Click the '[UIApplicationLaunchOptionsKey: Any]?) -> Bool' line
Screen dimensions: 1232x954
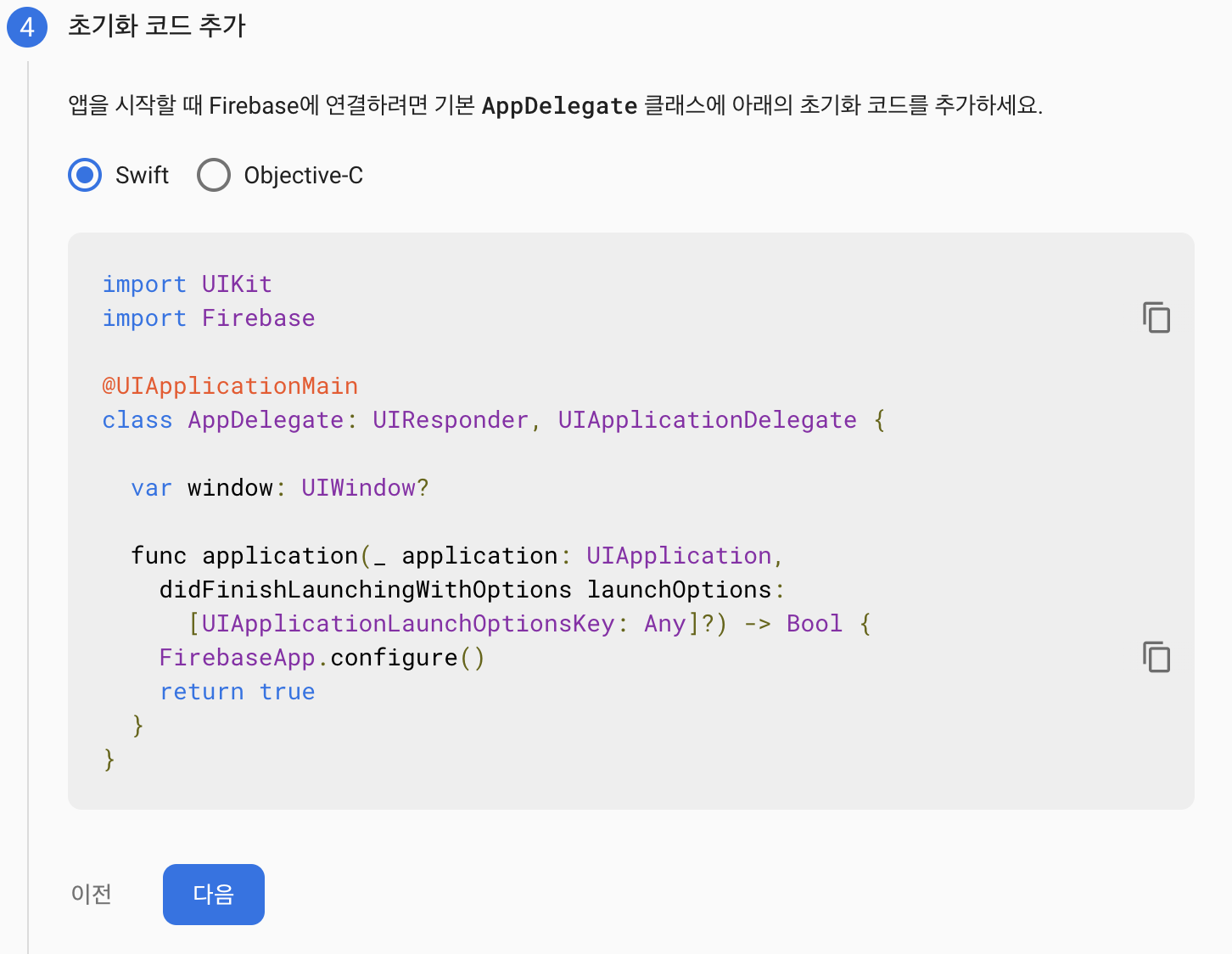tap(529, 624)
